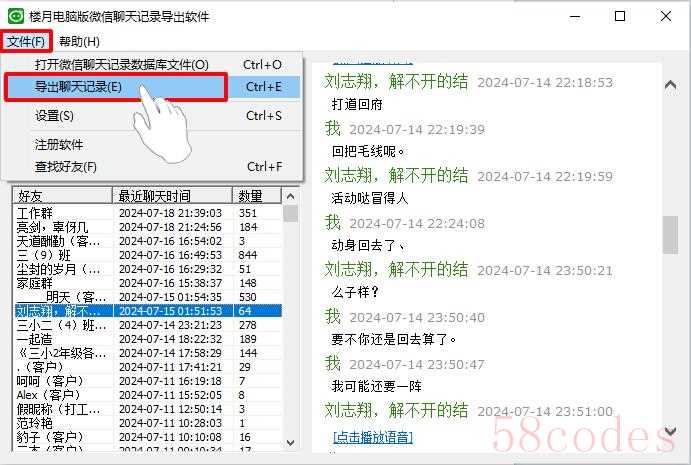Click the friend list scrollbar thumb

point(290,214)
